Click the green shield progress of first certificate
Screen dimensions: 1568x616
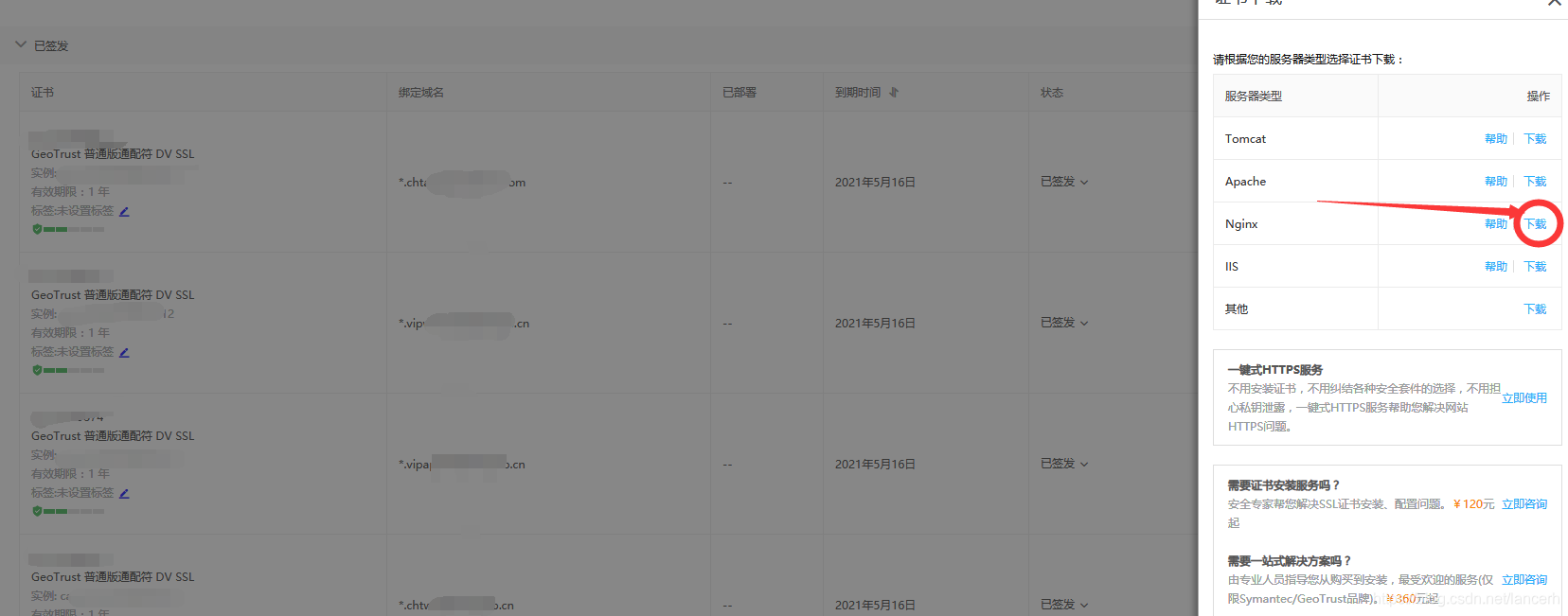(68, 229)
